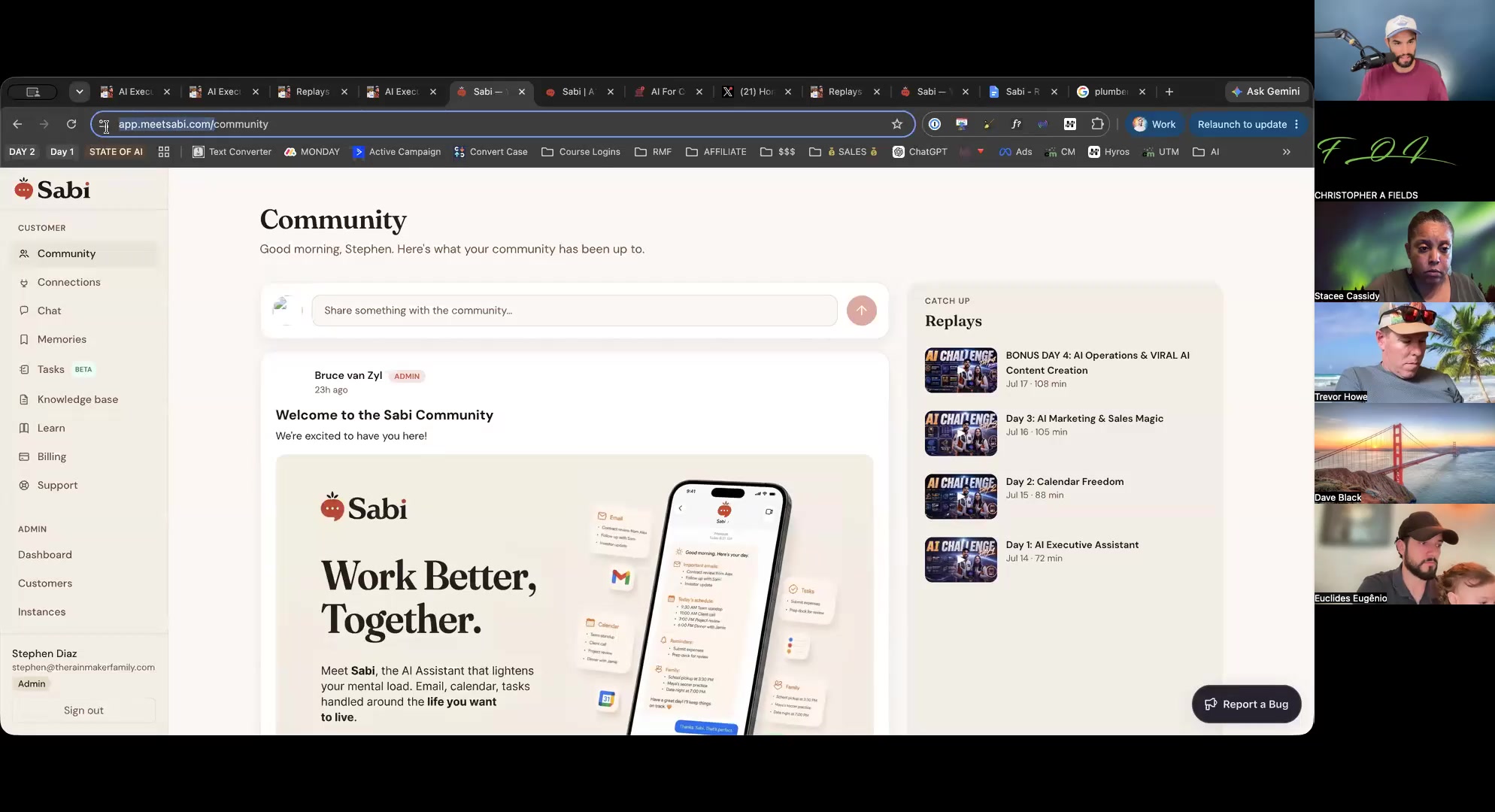Viewport: 1495px width, 812px height.
Task: Open the ChatGPT bookmark
Action: coord(919,152)
